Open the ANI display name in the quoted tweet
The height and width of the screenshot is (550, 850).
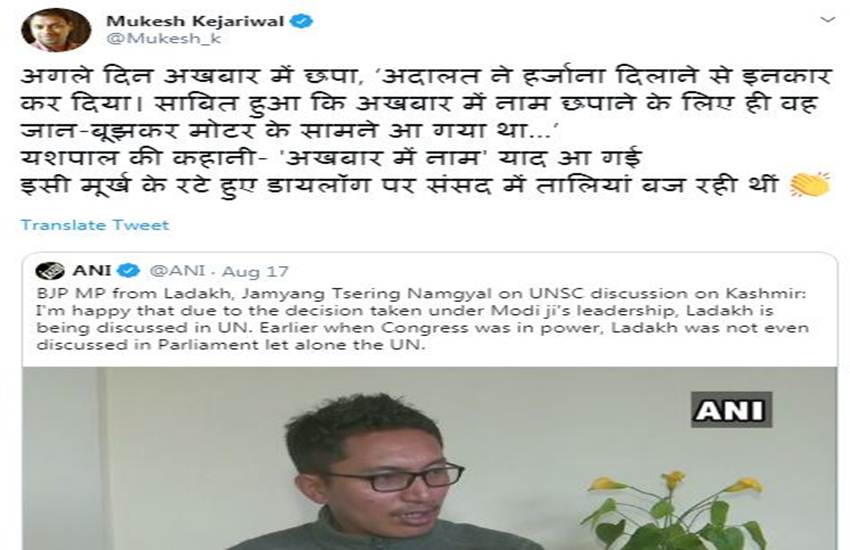(92, 270)
